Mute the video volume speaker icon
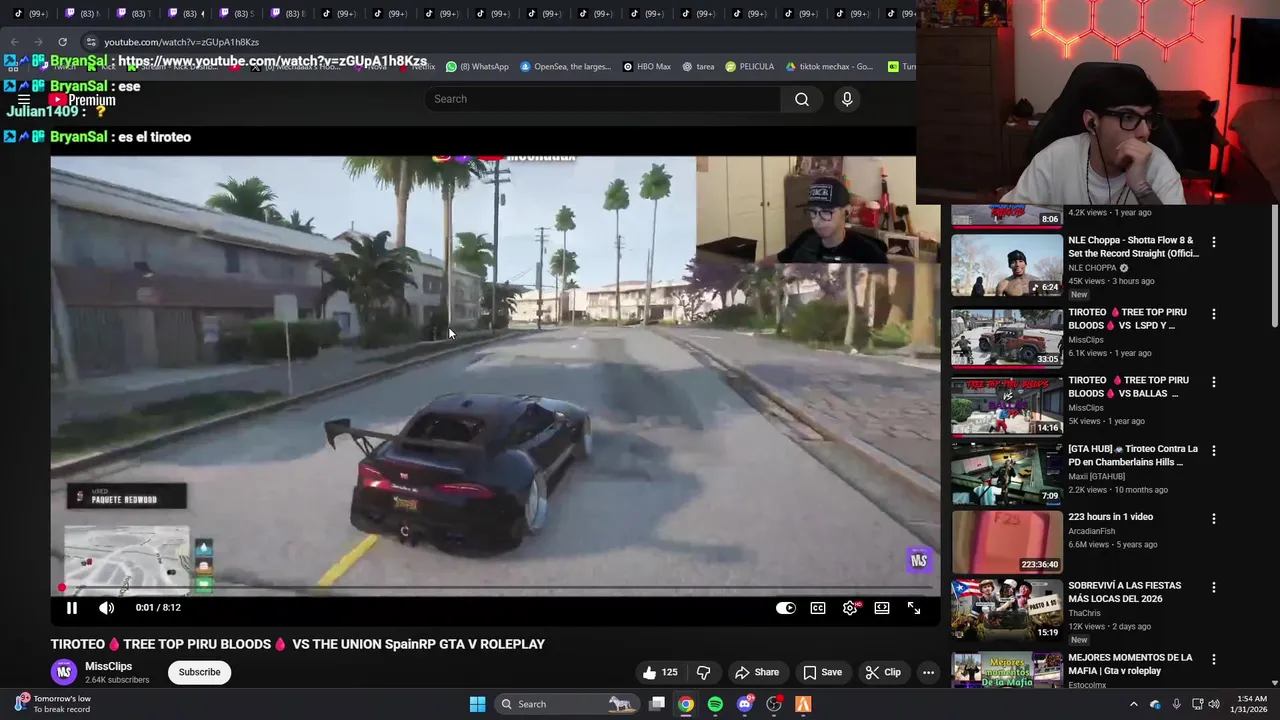This screenshot has width=1280, height=720. 106,608
